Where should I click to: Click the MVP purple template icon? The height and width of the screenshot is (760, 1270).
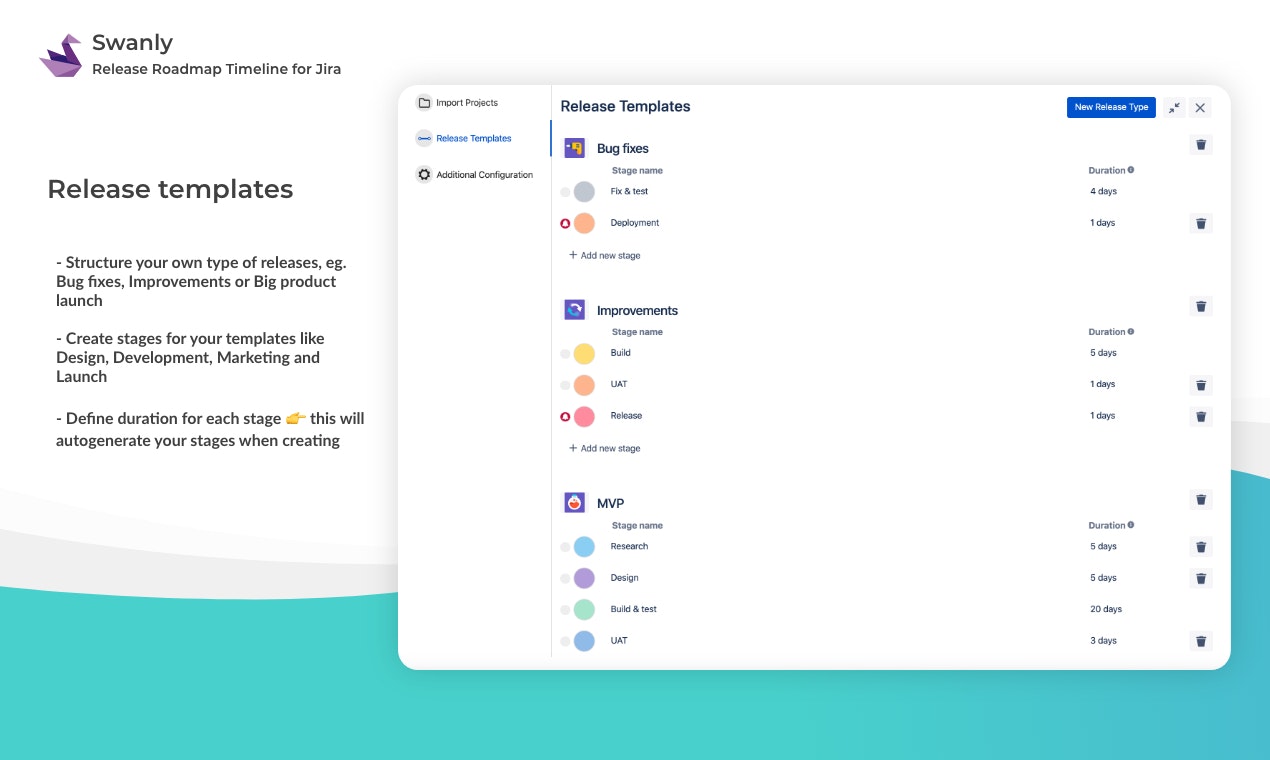tap(574, 502)
